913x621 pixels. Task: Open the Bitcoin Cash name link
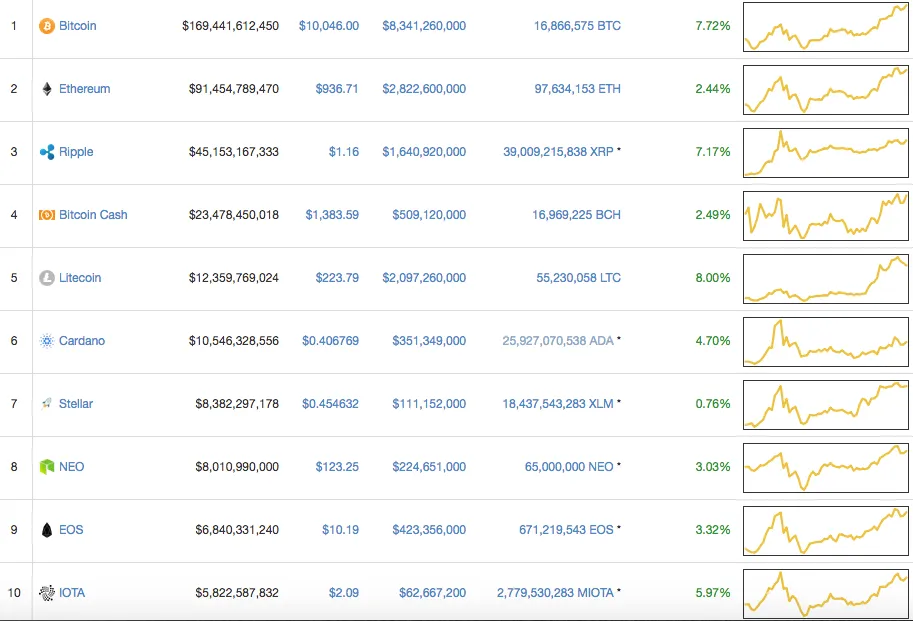point(93,215)
